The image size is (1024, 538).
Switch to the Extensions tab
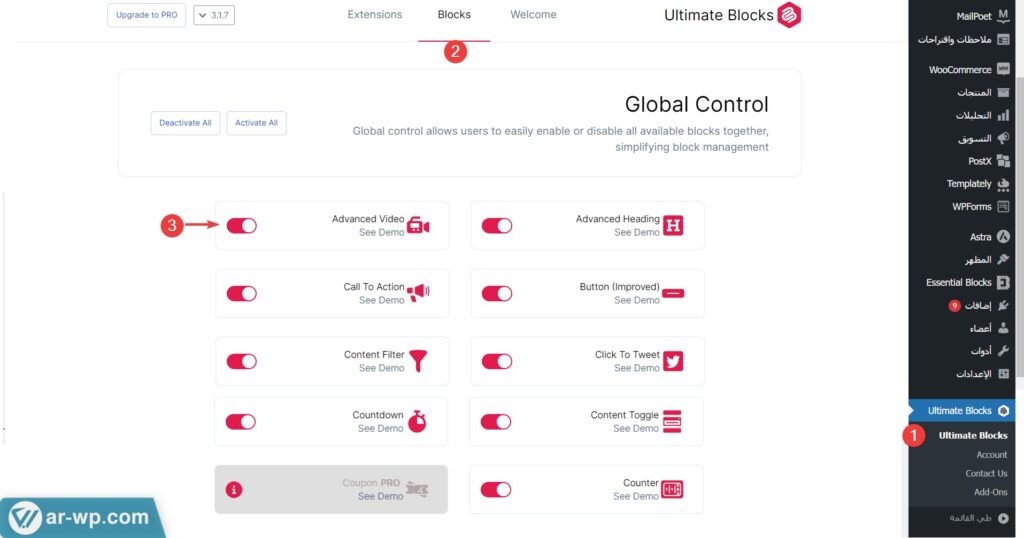click(375, 15)
